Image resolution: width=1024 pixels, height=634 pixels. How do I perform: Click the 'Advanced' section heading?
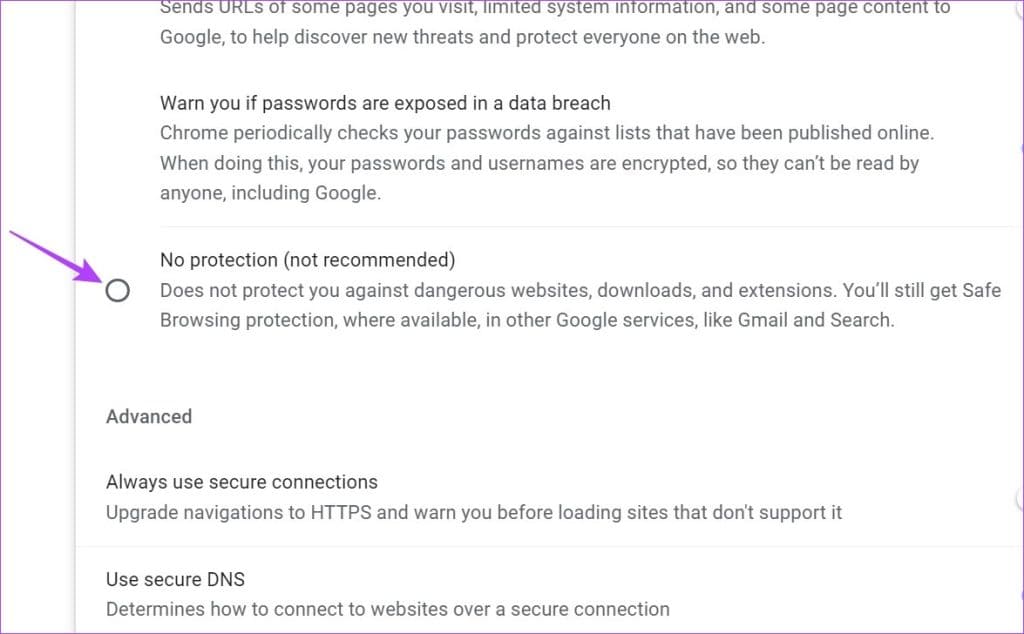148,416
